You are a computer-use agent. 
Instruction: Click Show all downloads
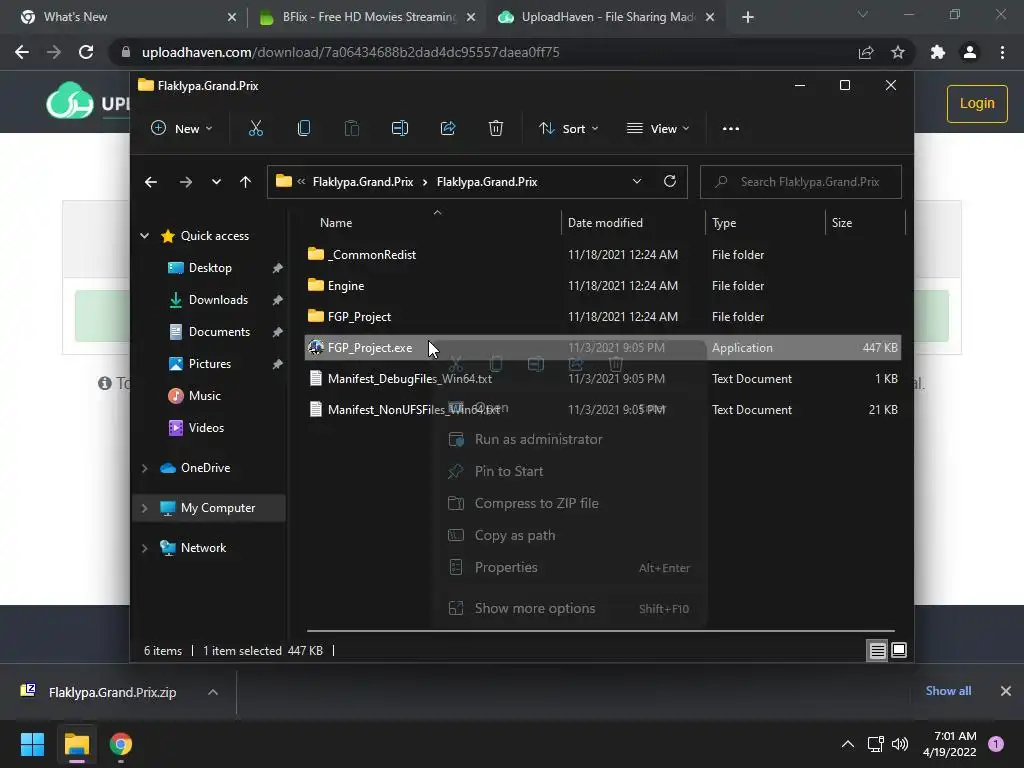point(948,691)
